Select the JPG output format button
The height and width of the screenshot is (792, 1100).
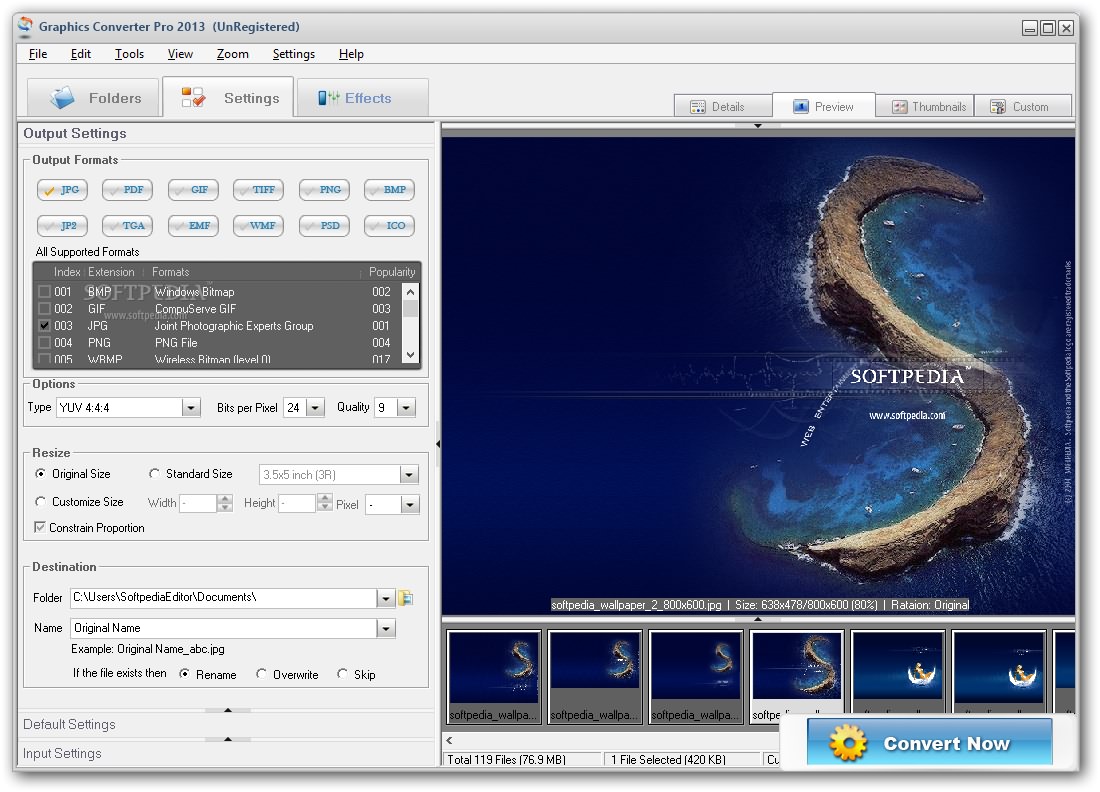pyautogui.click(x=62, y=190)
